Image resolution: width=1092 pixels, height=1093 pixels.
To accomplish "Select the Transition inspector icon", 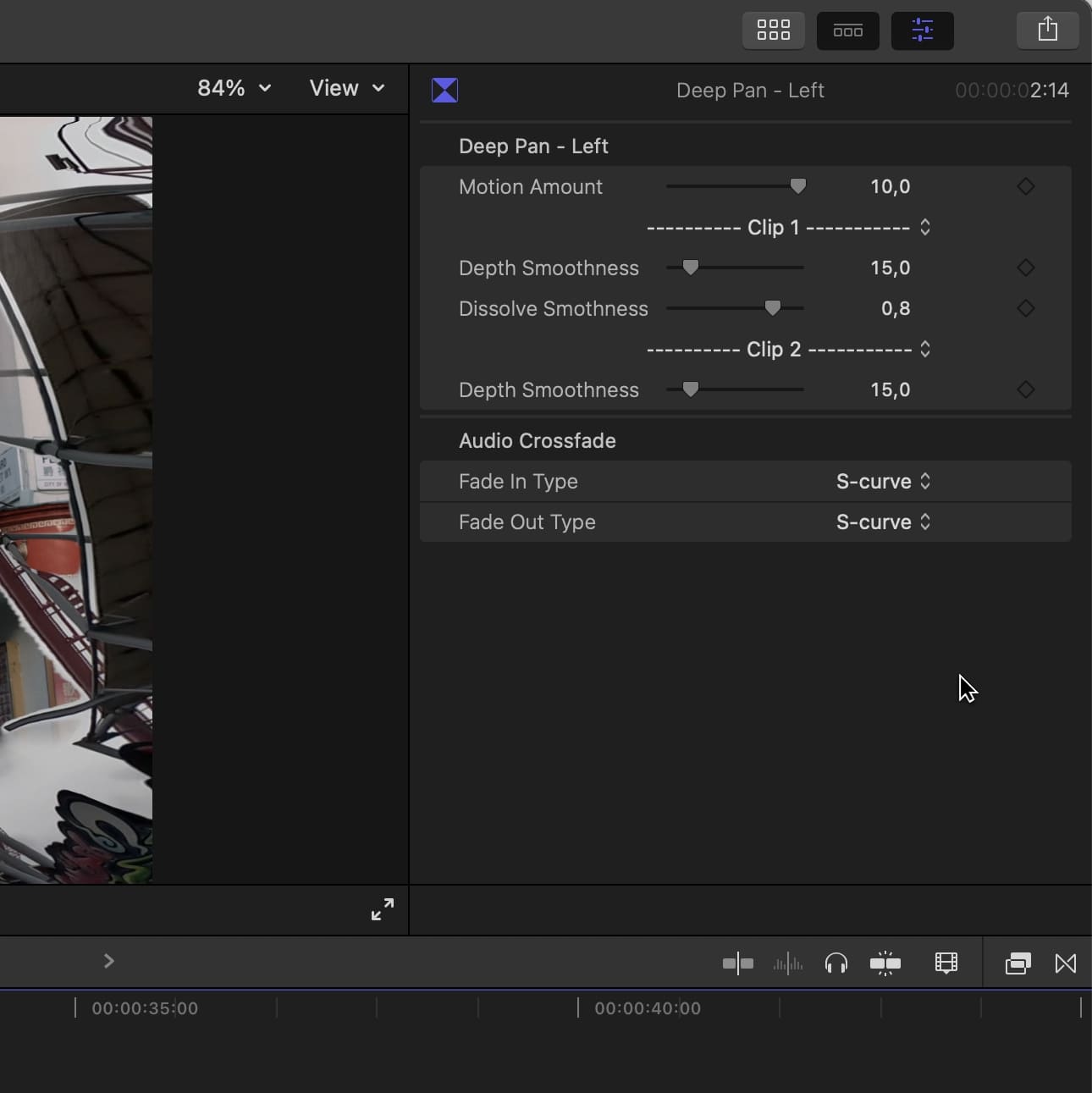I will pos(444,90).
